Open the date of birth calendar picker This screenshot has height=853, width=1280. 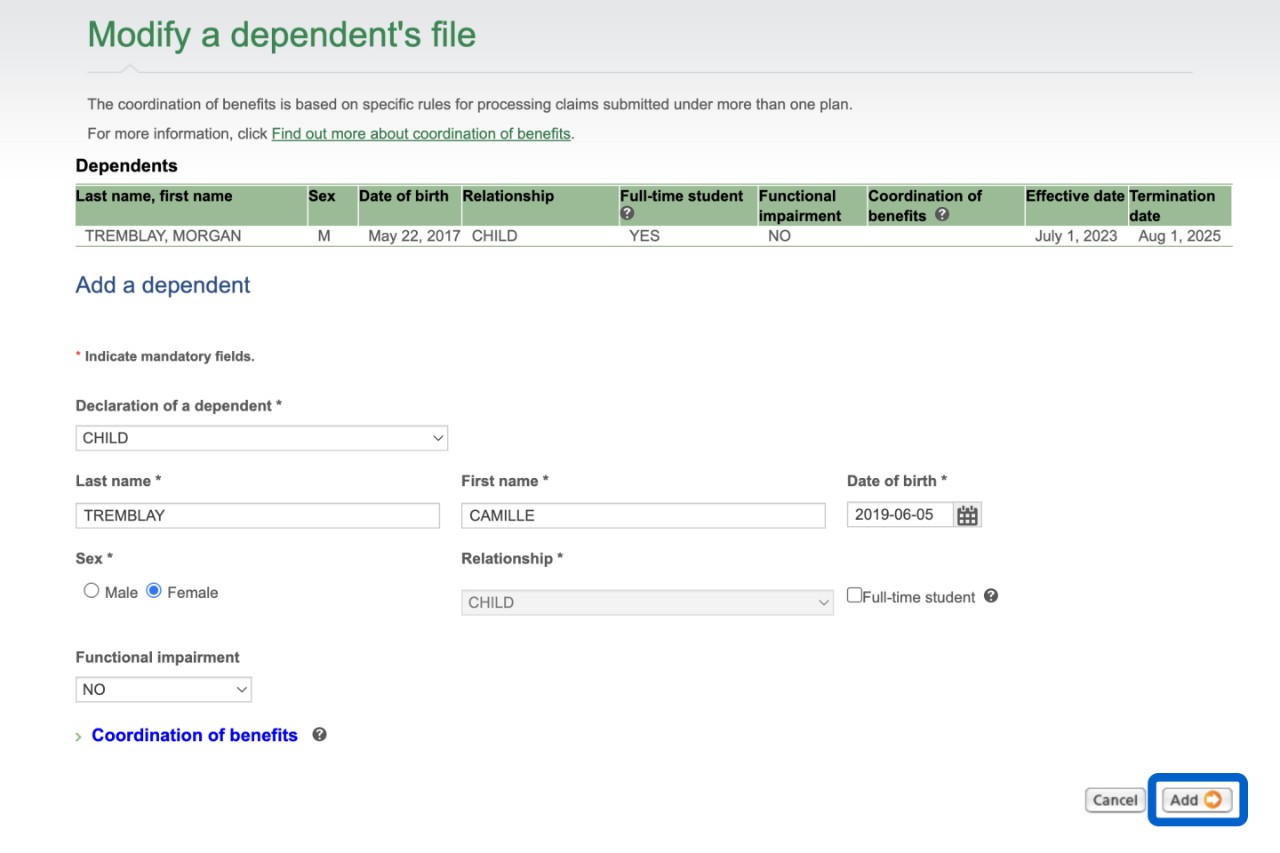pos(967,516)
